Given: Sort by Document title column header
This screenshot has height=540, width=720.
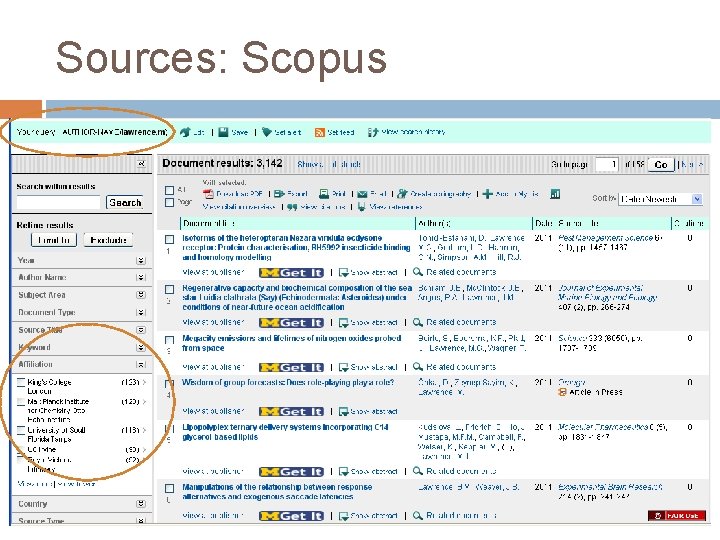Looking at the screenshot, I should (x=209, y=224).
